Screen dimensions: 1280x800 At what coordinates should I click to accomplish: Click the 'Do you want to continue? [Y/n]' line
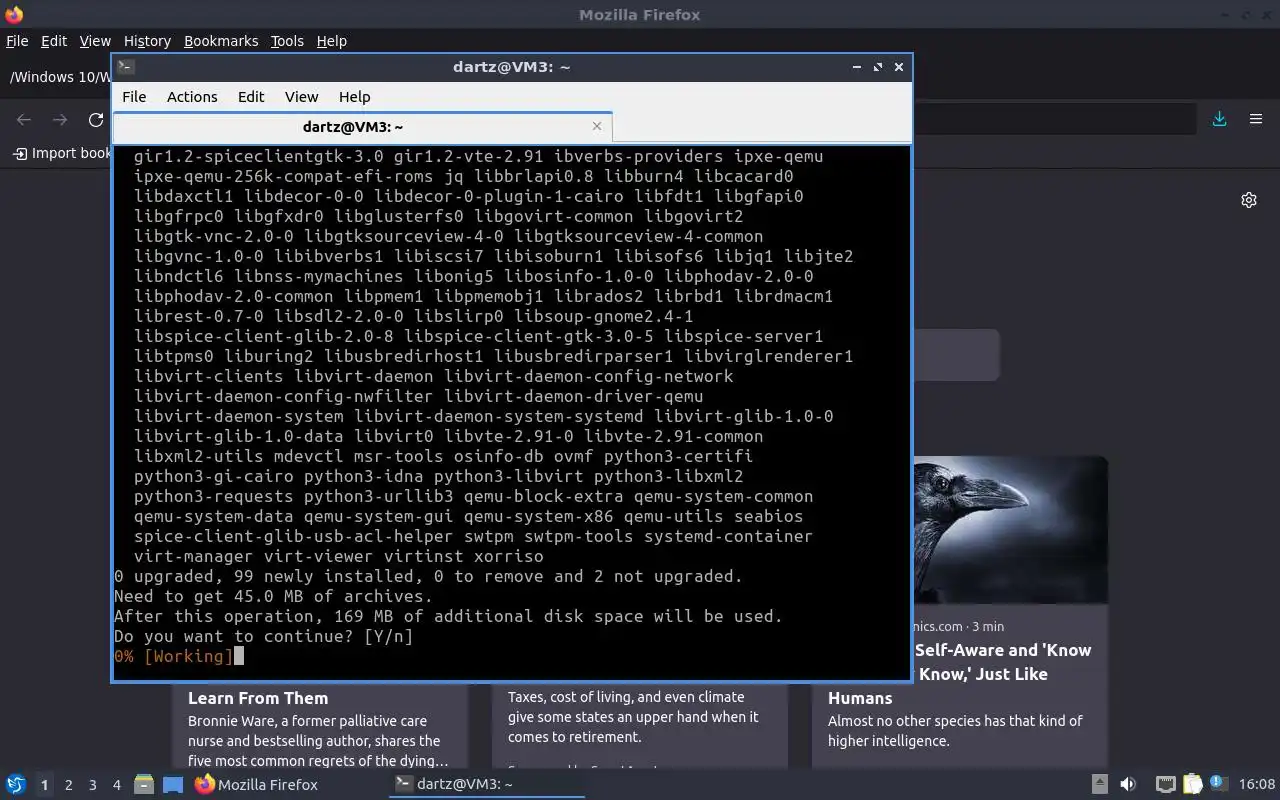pos(264,636)
